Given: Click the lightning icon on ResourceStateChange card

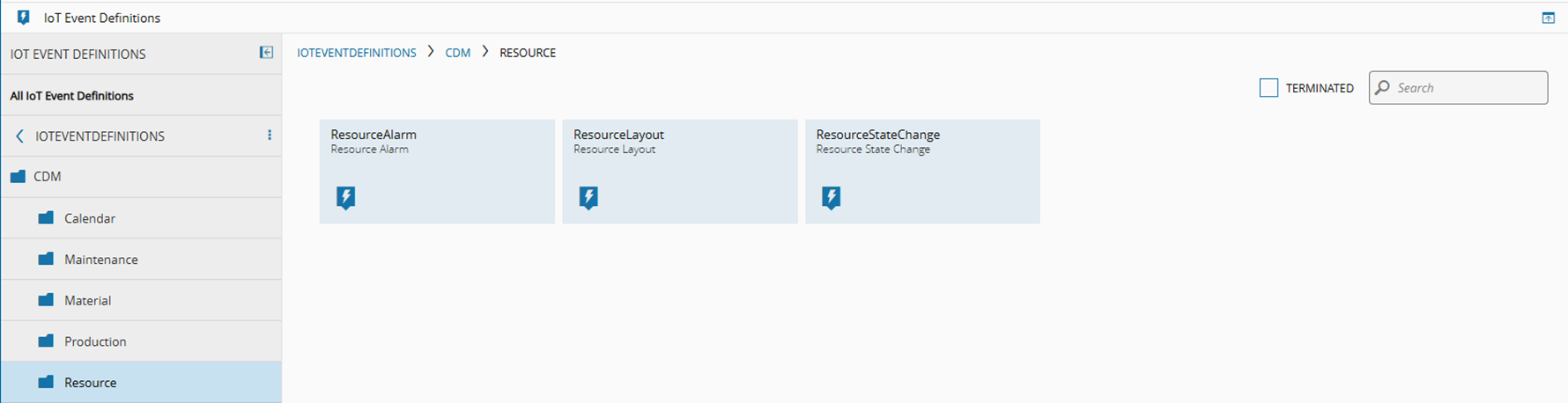Looking at the screenshot, I should (x=831, y=197).
